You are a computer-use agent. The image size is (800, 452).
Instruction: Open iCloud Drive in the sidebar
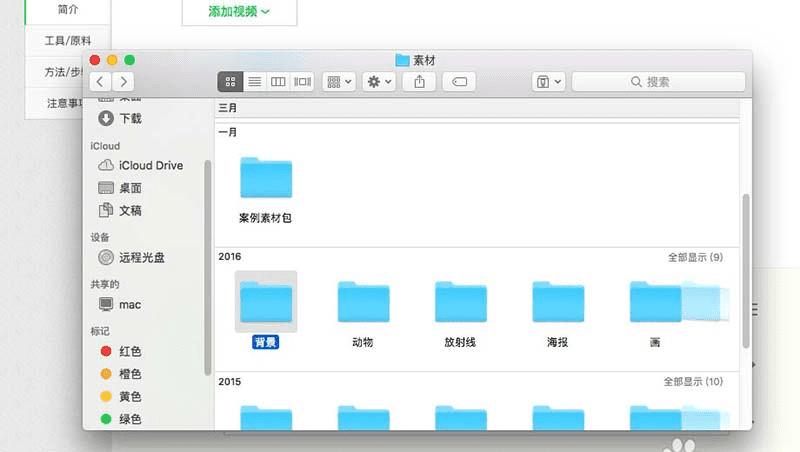[x=141, y=165]
